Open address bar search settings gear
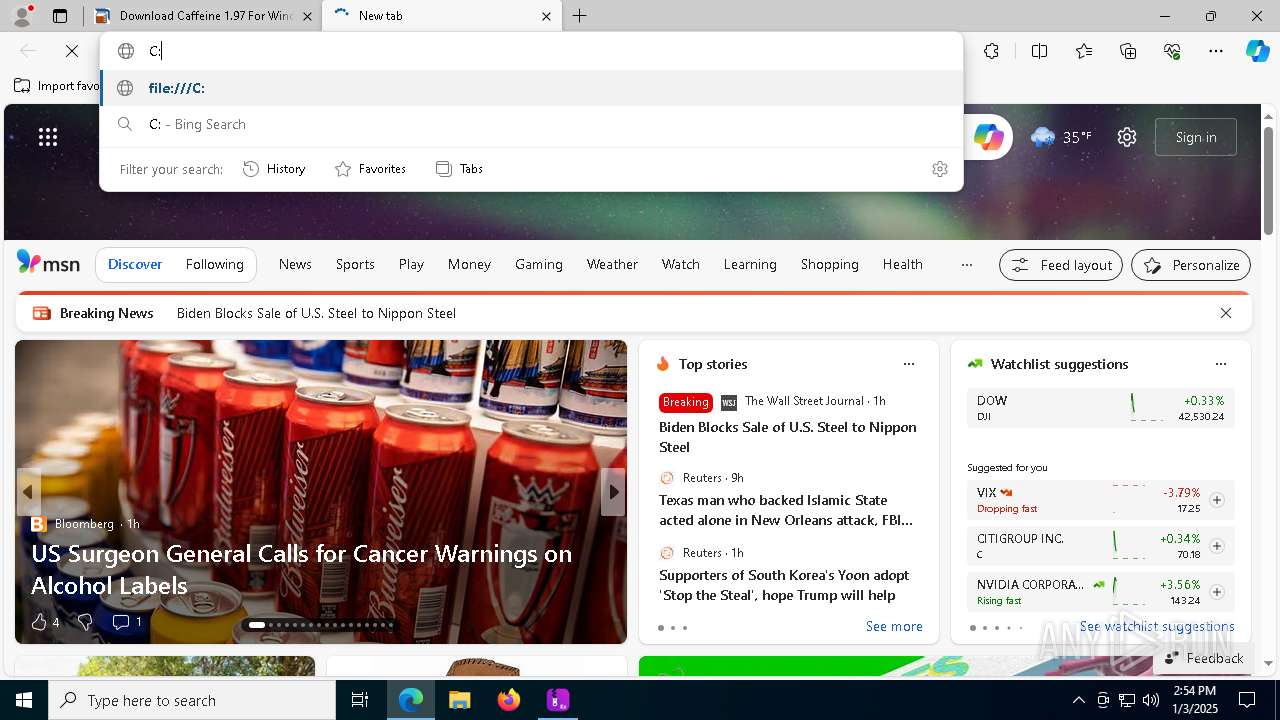The image size is (1280, 720). click(939, 169)
